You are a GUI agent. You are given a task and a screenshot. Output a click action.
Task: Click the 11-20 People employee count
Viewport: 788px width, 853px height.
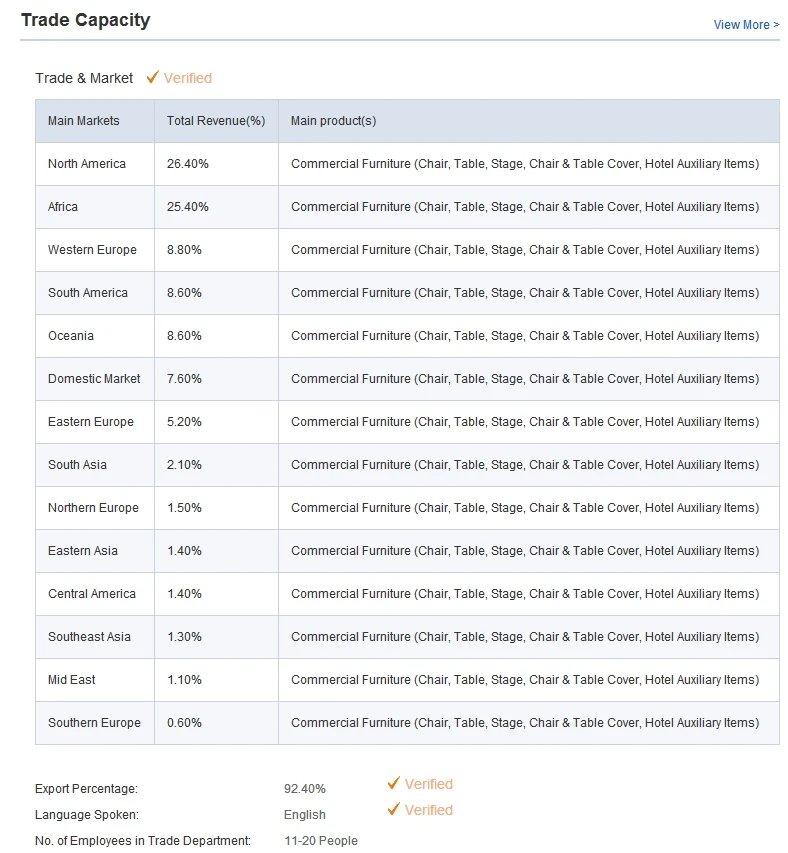tap(321, 841)
